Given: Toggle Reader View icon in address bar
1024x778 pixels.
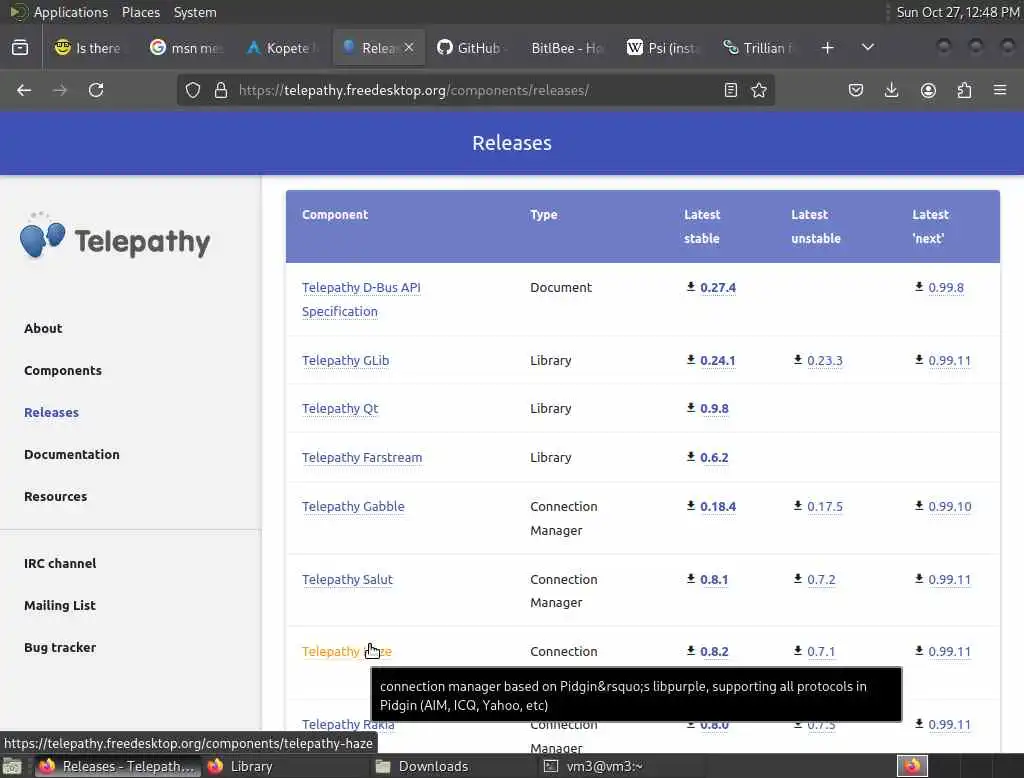Looking at the screenshot, I should pos(731,90).
